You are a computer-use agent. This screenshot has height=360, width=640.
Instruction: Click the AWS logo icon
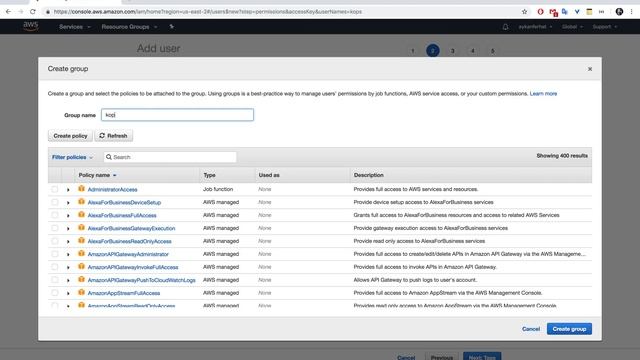pyautogui.click(x=31, y=26)
